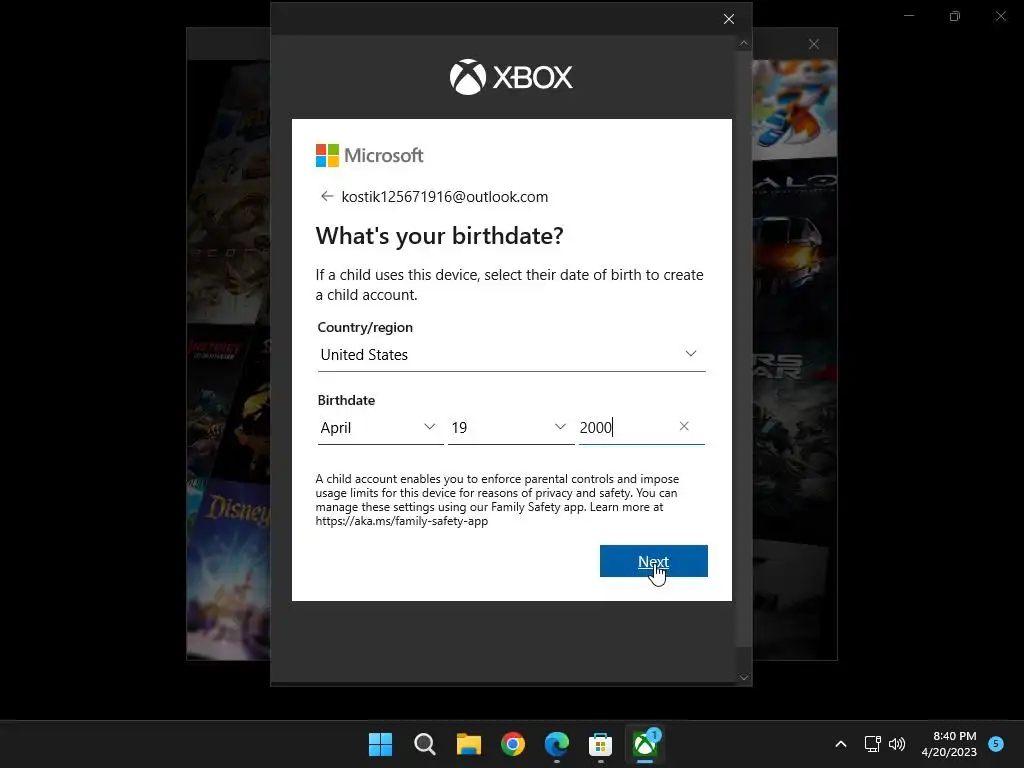Expand the birth month dropdown showing April
Image resolution: width=1024 pixels, height=768 pixels.
pos(380,428)
